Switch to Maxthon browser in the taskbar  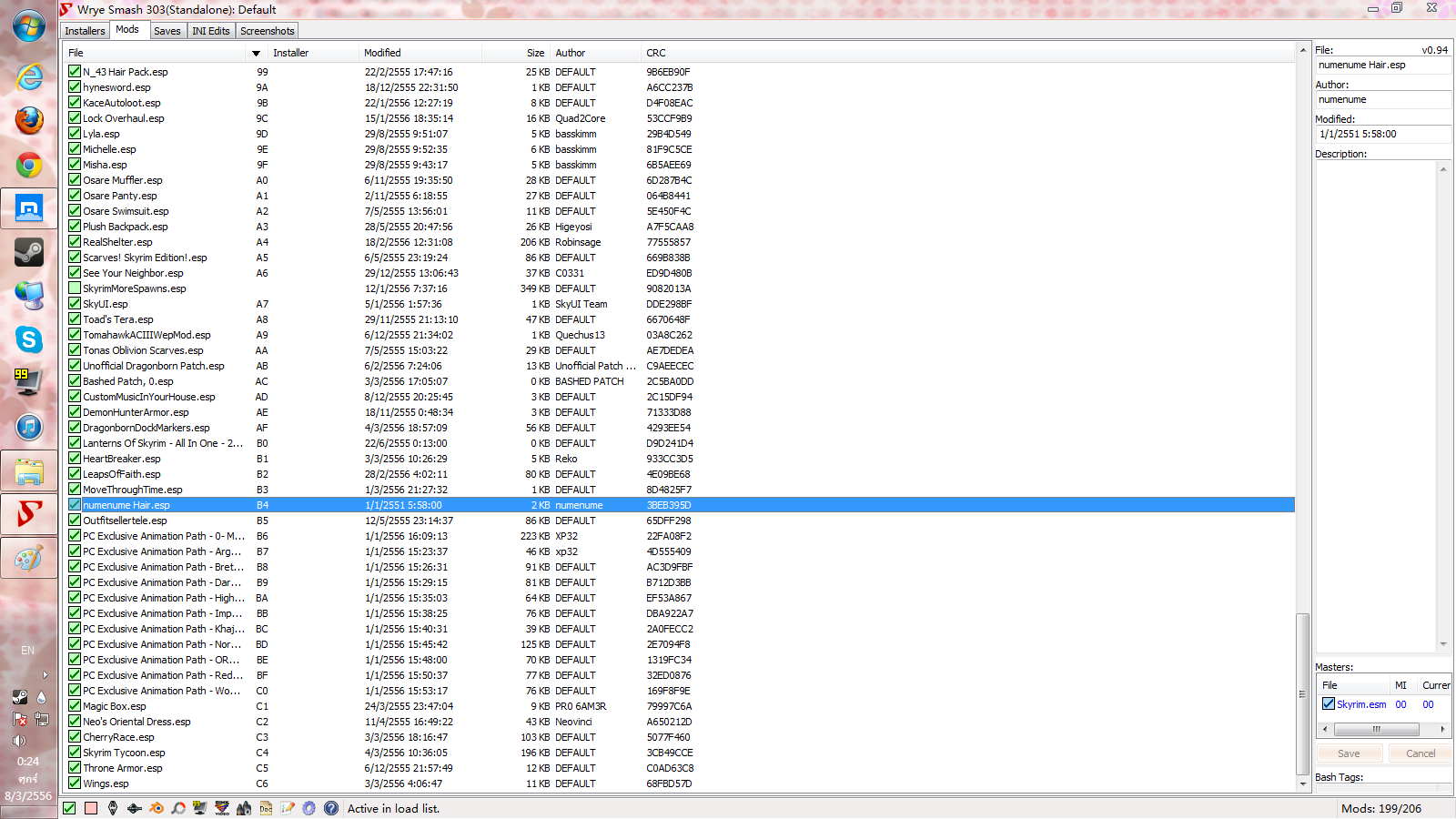click(29, 208)
